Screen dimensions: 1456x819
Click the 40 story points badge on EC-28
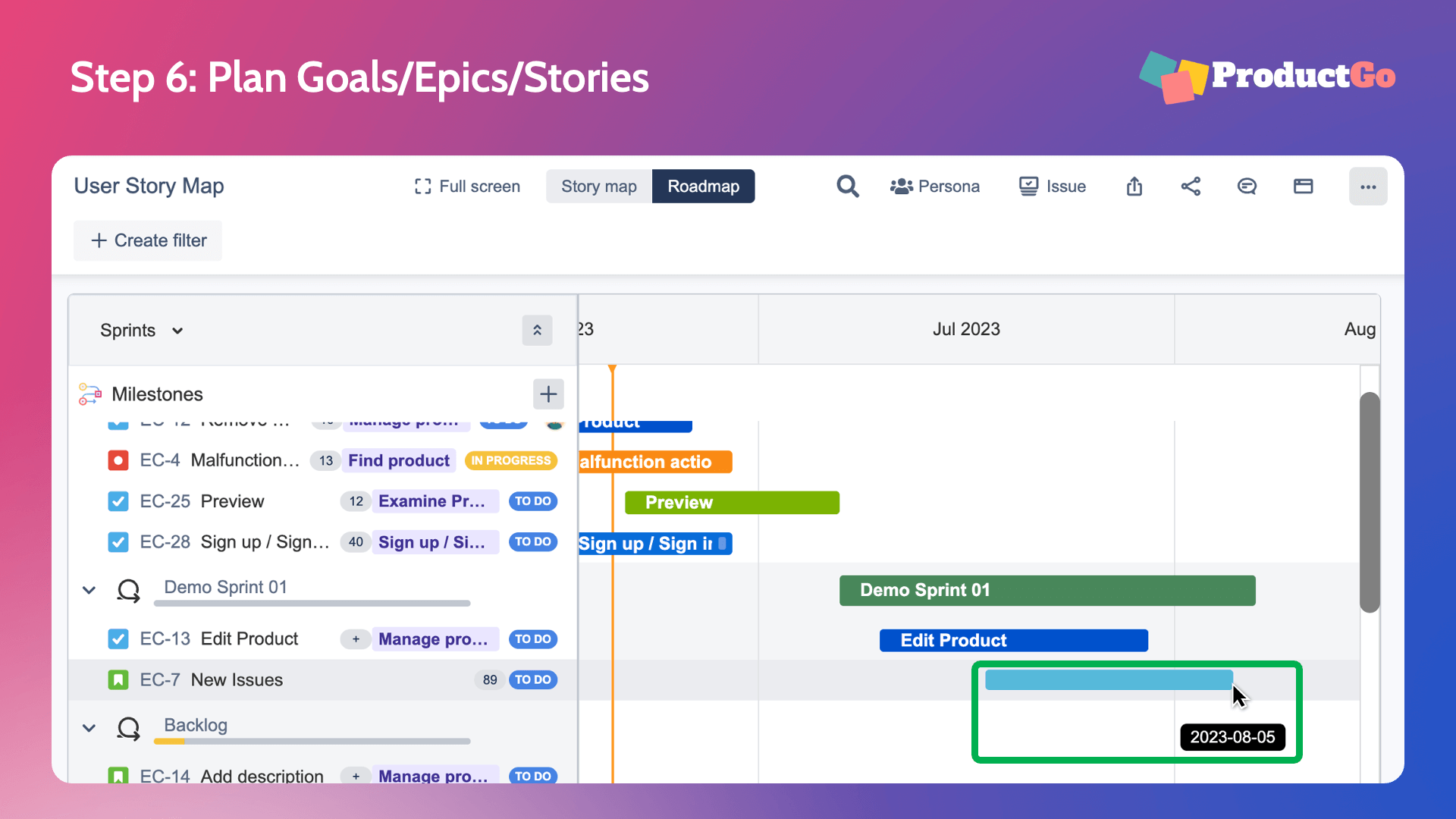point(356,542)
